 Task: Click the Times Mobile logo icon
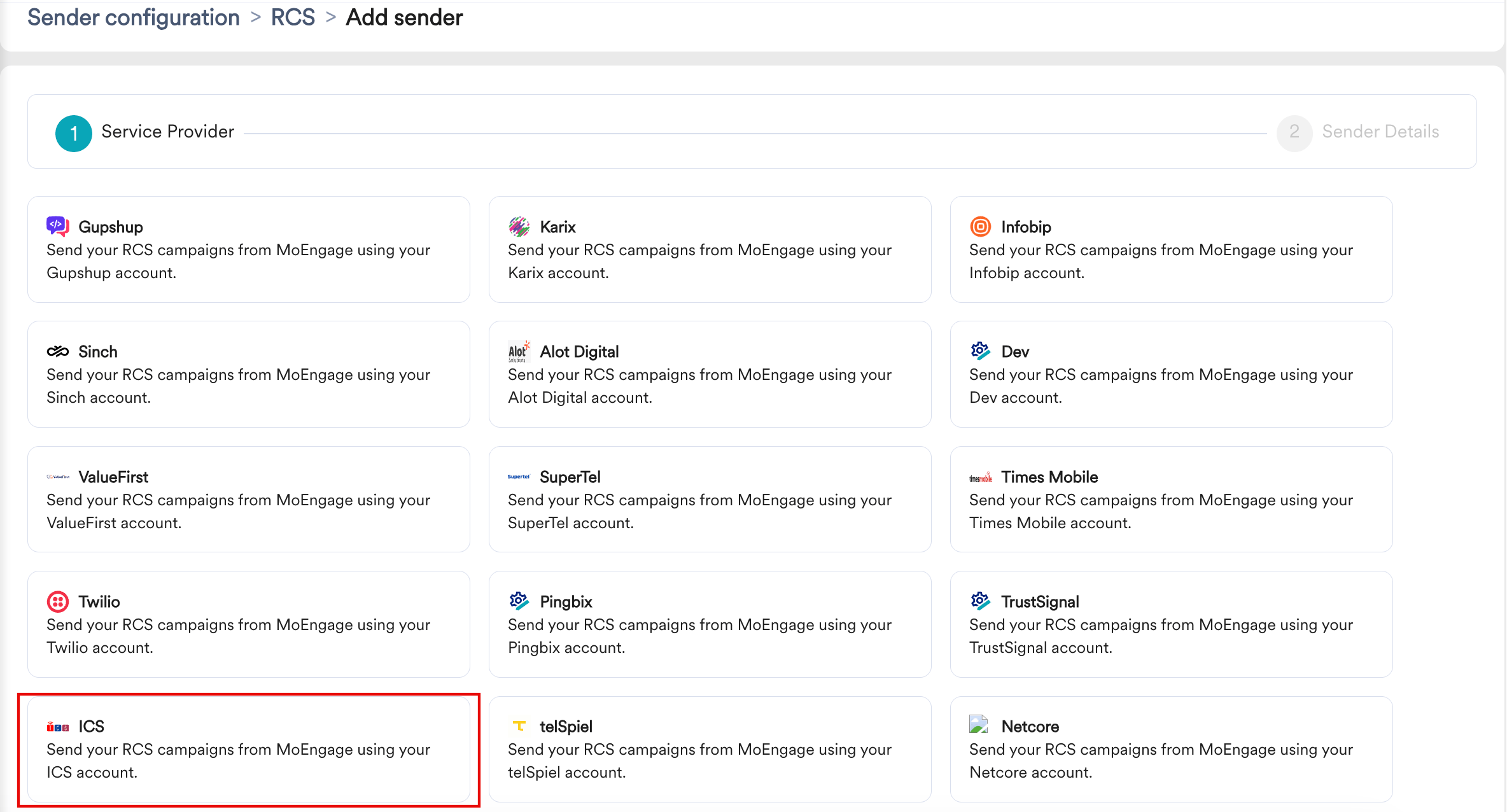(980, 477)
